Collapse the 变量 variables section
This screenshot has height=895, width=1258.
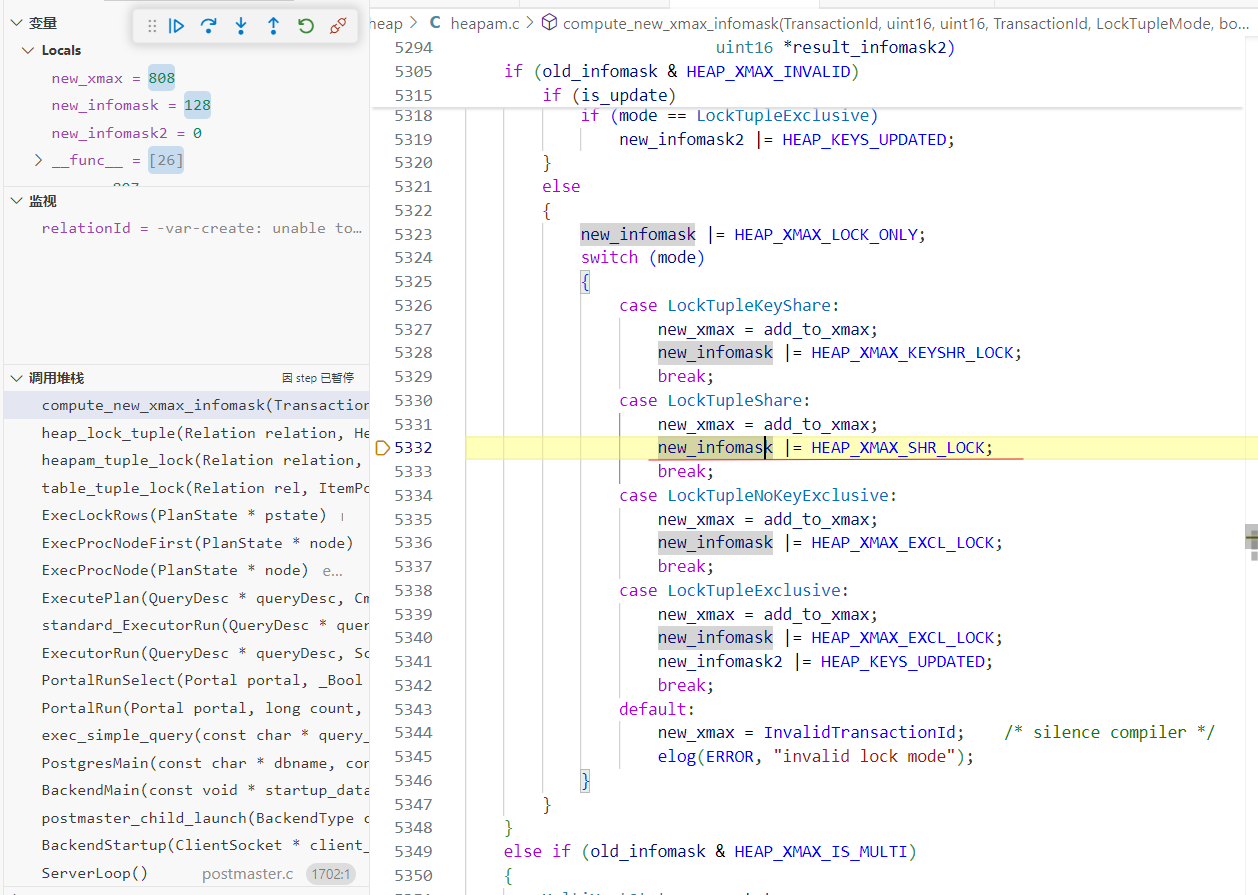pyautogui.click(x=15, y=23)
